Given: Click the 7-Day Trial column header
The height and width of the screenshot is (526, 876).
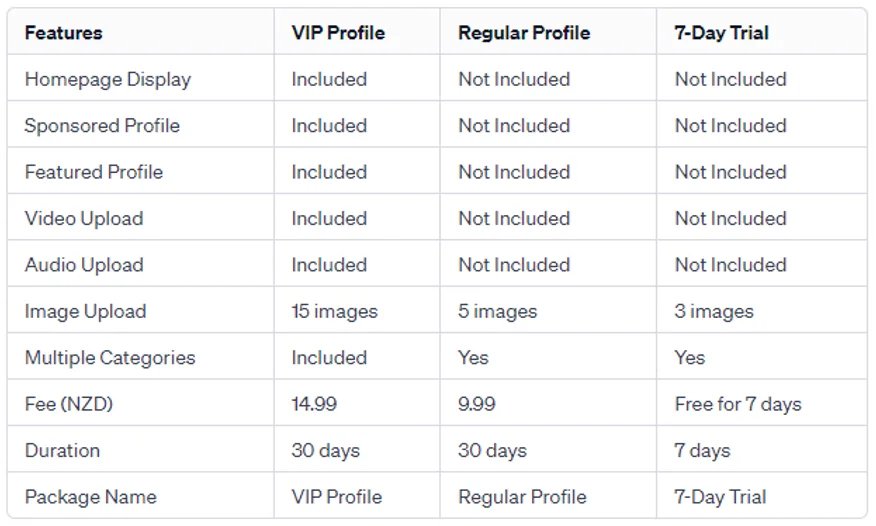Looking at the screenshot, I should pos(722,33).
